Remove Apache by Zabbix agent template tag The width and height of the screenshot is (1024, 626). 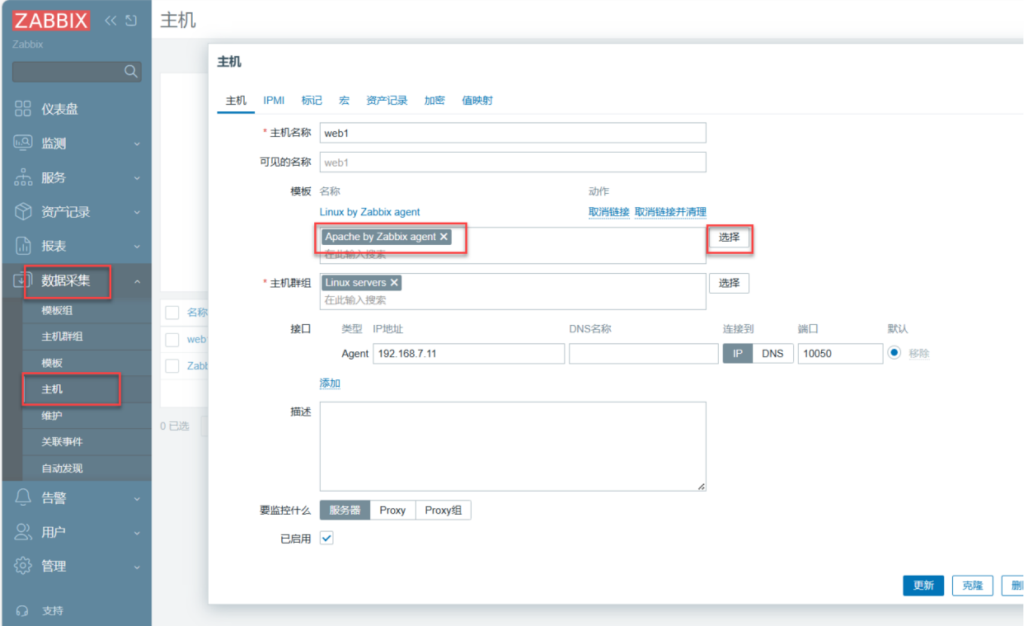[444, 237]
